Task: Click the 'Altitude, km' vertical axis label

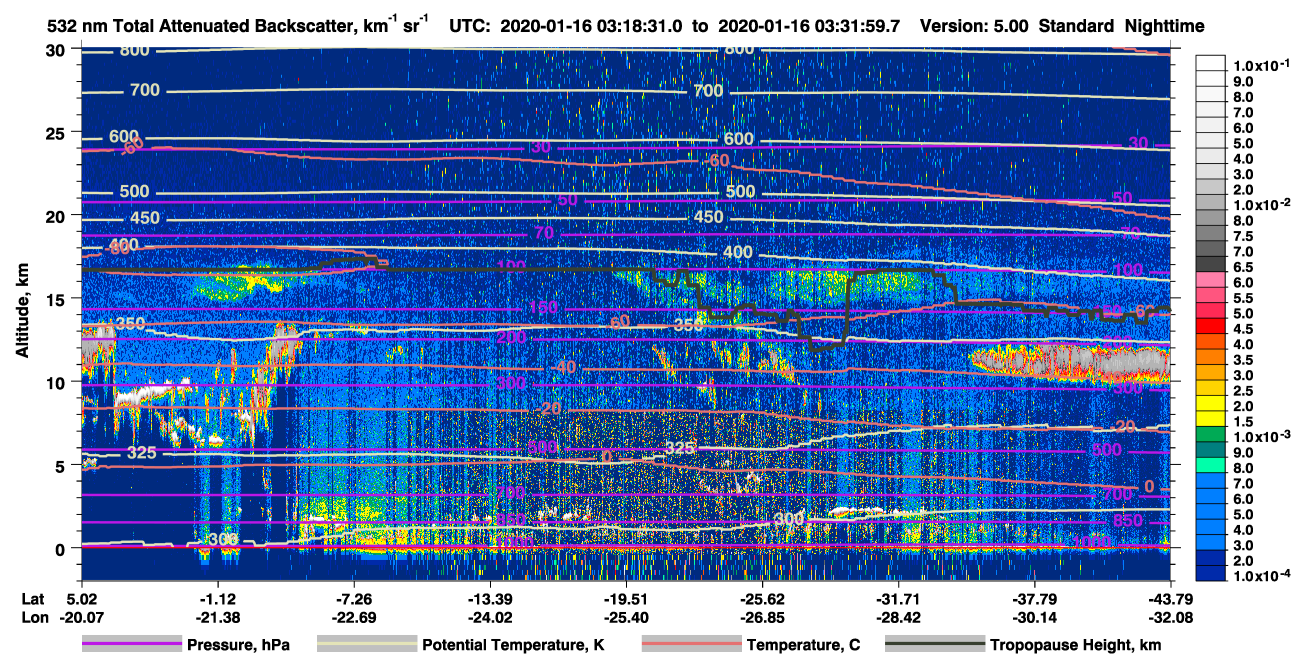Action: pyautogui.click(x=22, y=313)
